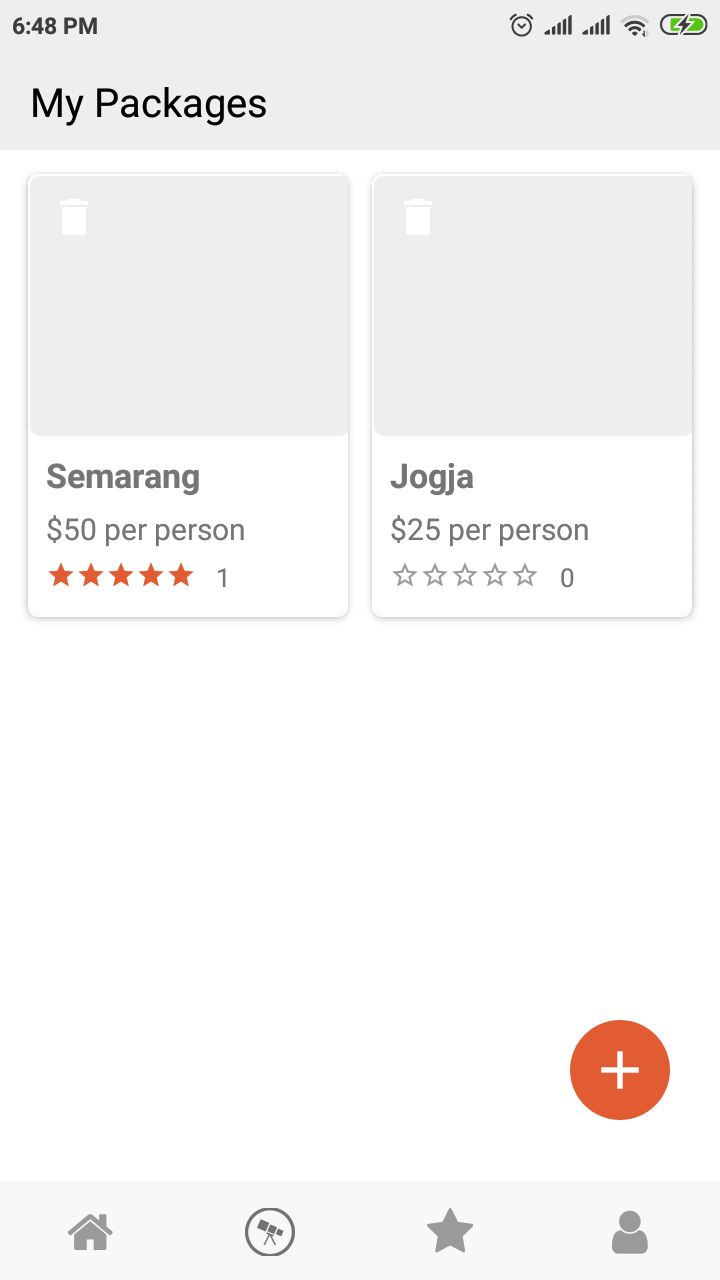Tap Jogja's empty star rating
This screenshot has height=1280, width=720.
pyautogui.click(x=465, y=577)
